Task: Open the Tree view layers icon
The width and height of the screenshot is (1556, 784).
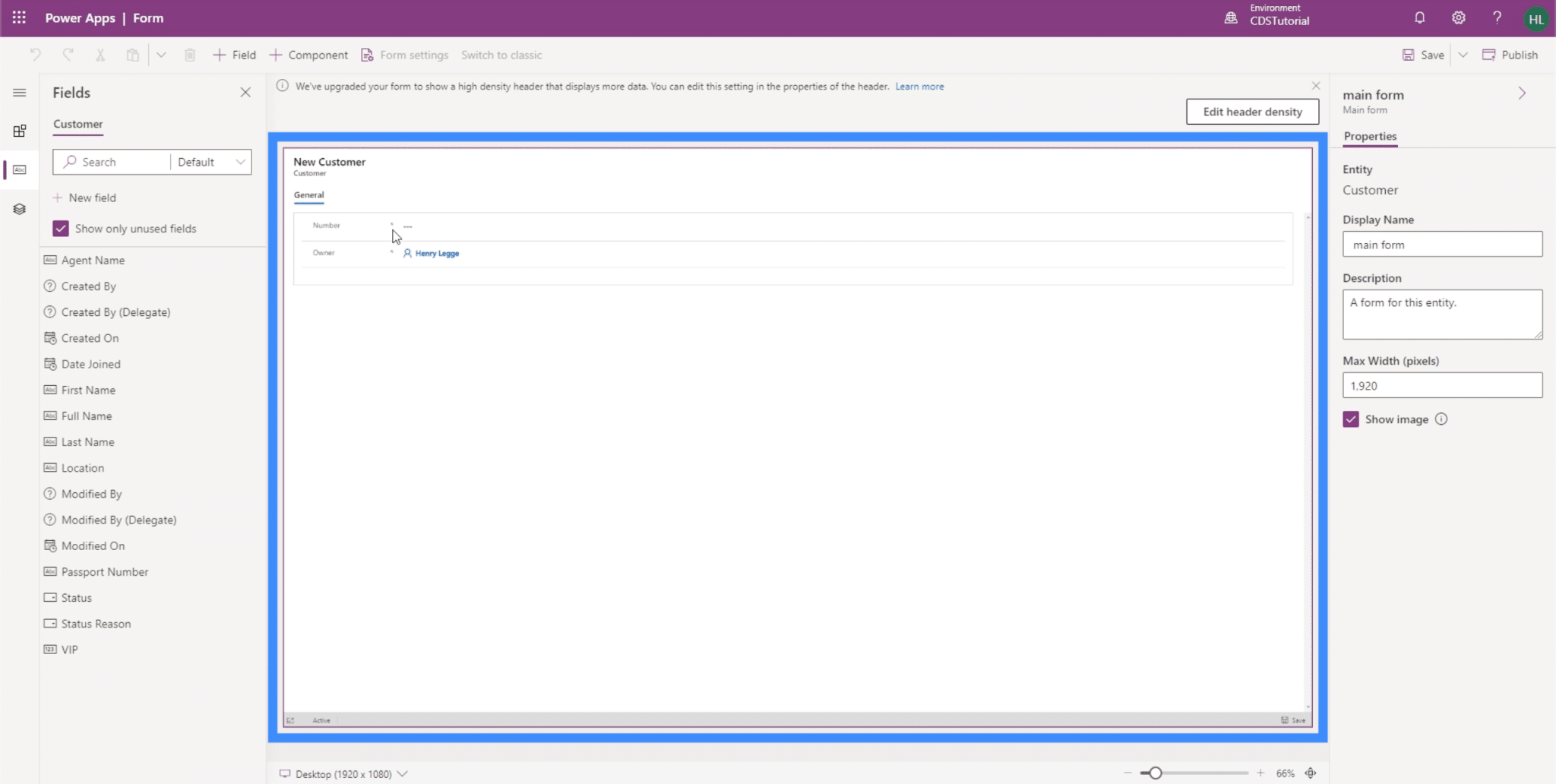Action: pos(20,209)
